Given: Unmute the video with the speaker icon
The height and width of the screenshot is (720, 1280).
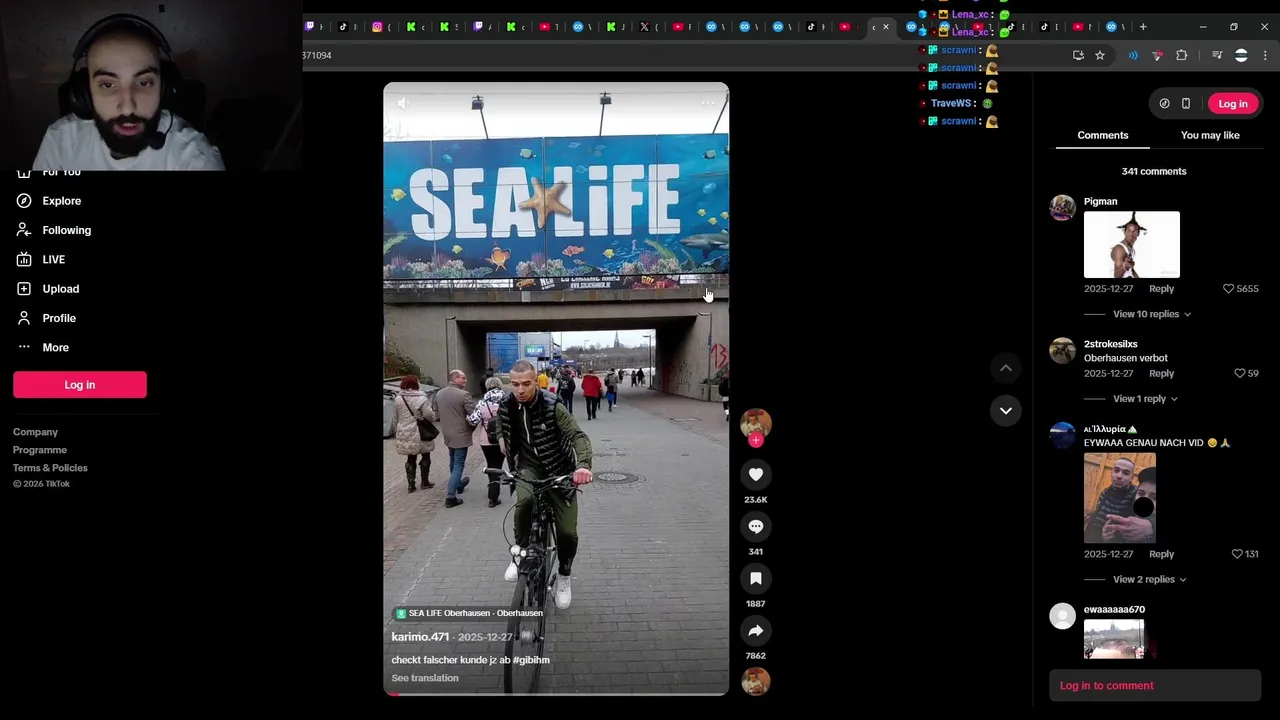Looking at the screenshot, I should tap(402, 103).
